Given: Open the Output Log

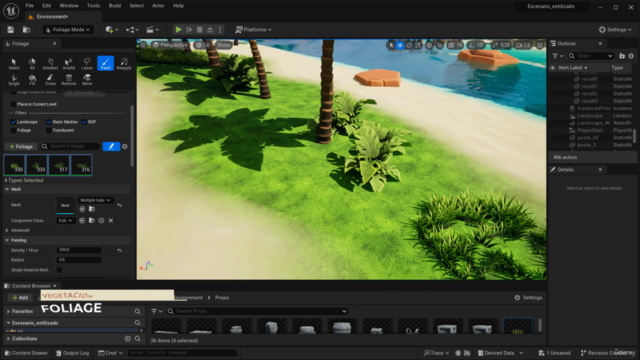Looking at the screenshot, I should (73, 353).
